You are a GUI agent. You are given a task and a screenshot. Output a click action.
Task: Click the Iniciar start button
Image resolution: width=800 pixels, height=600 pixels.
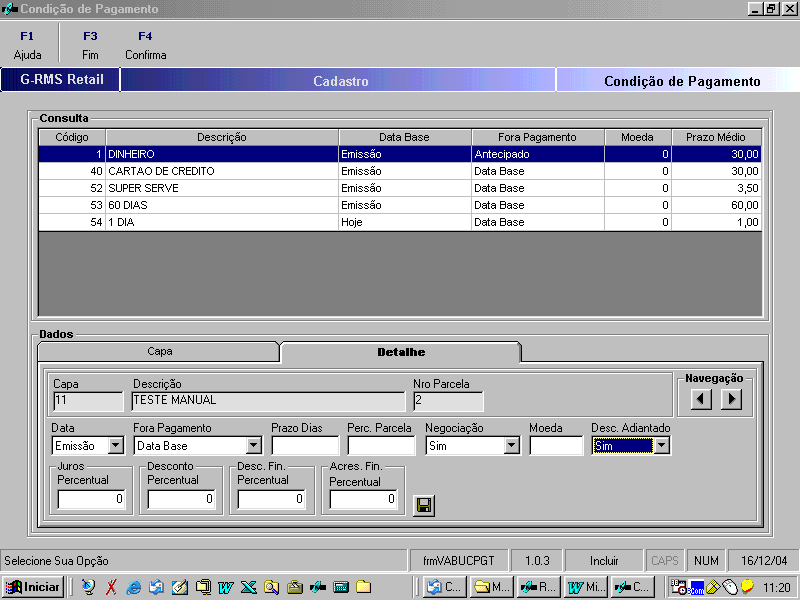pyautogui.click(x=33, y=587)
